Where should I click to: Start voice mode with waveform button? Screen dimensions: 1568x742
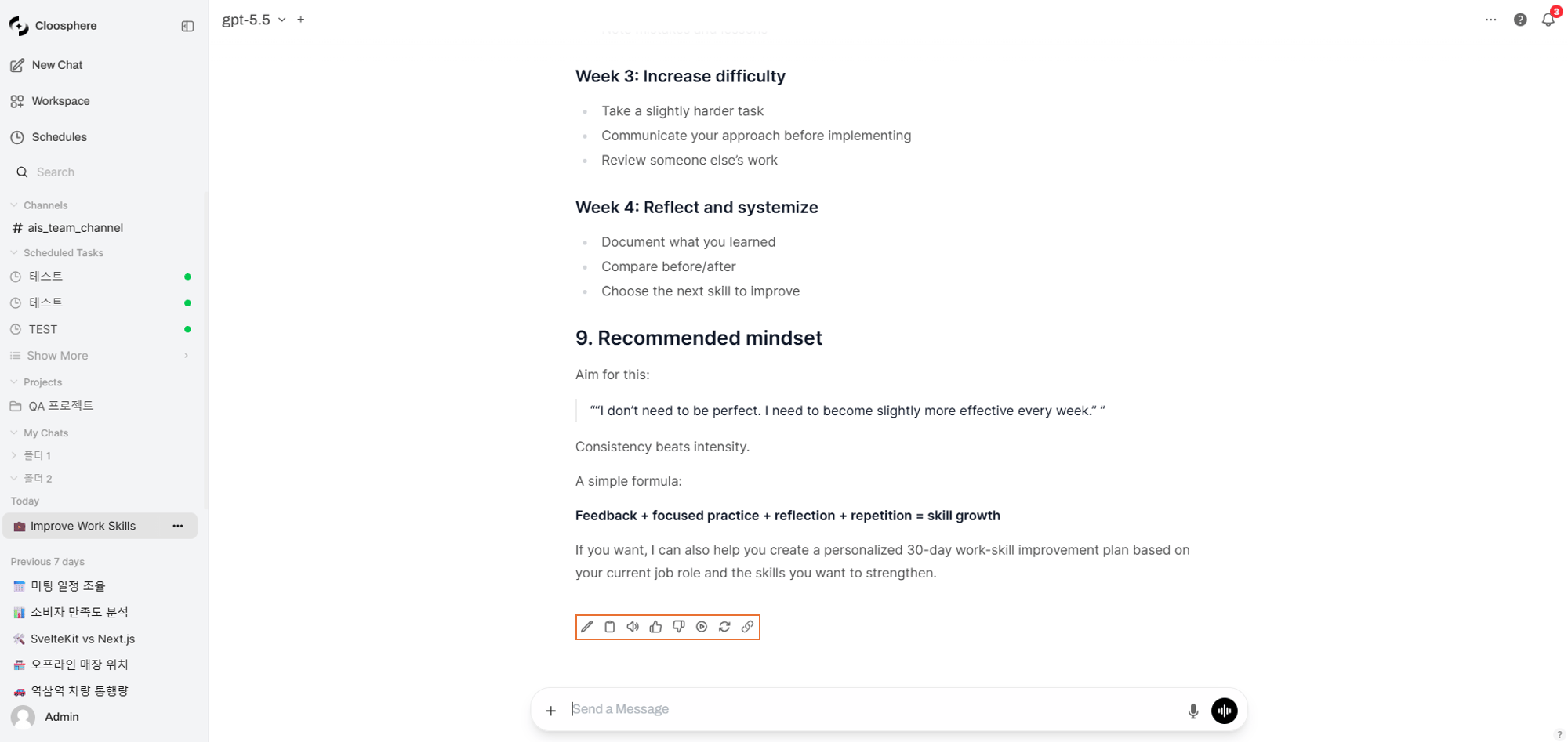[x=1224, y=711]
